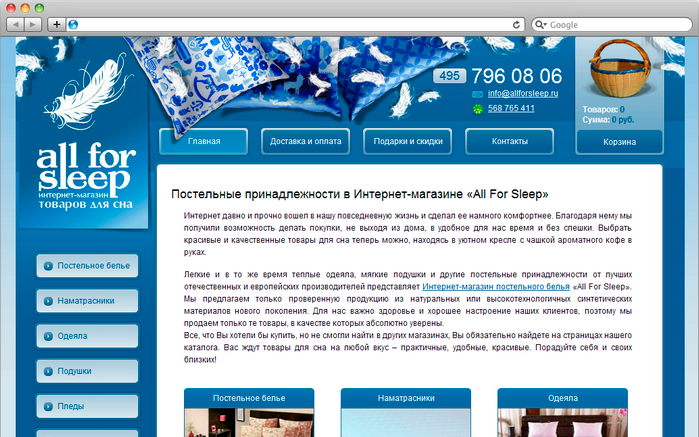Go back with the browser back arrow
Screen dimensions: 699x437
16,25
